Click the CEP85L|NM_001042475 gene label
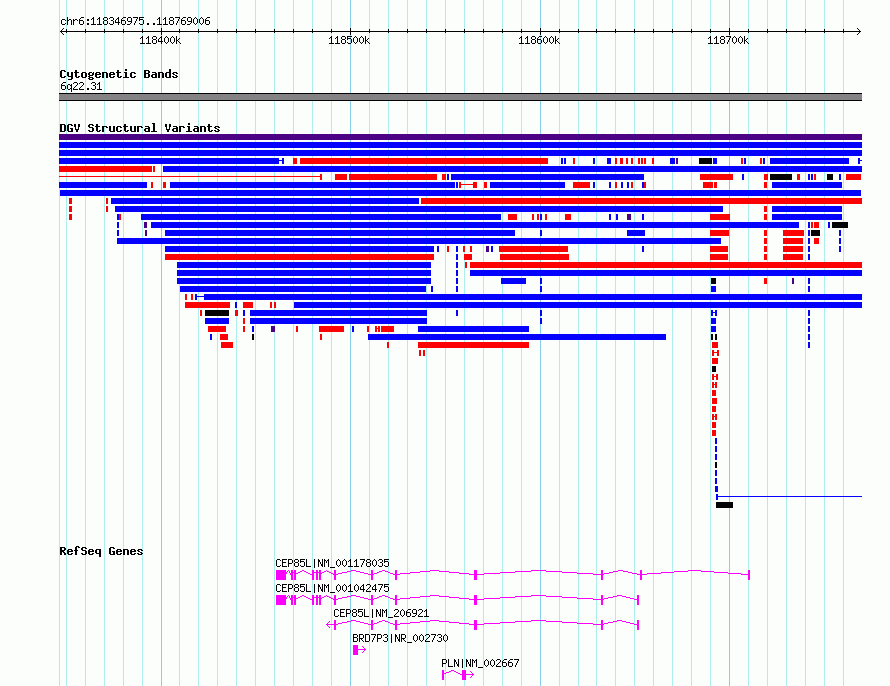Viewport: 890px width, 686px height. (x=332, y=588)
